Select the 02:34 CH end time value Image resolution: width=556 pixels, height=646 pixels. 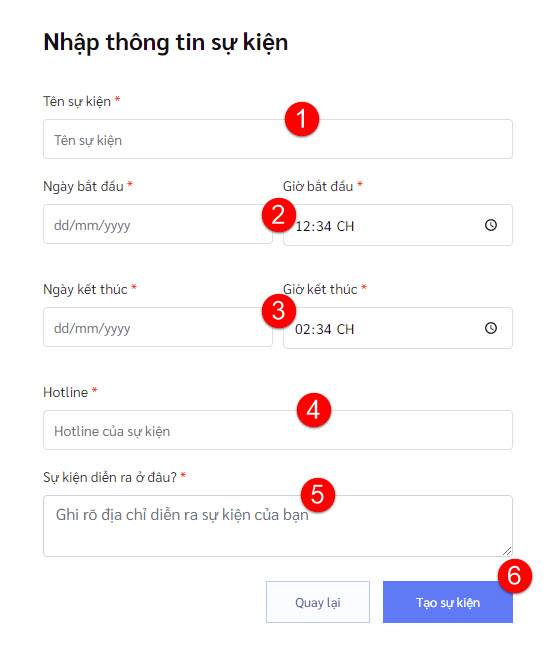pos(325,329)
